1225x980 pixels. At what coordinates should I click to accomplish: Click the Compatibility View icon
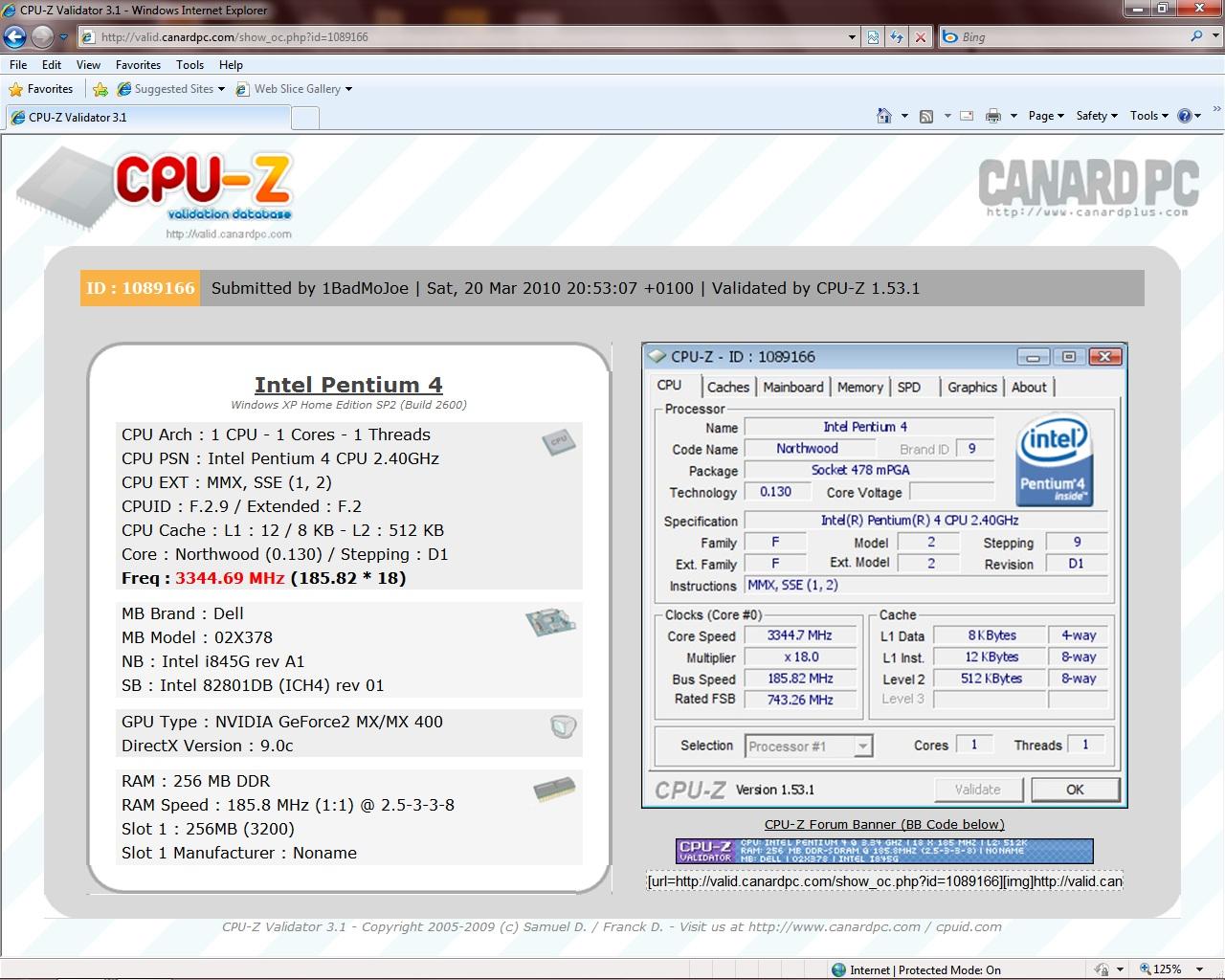873,37
